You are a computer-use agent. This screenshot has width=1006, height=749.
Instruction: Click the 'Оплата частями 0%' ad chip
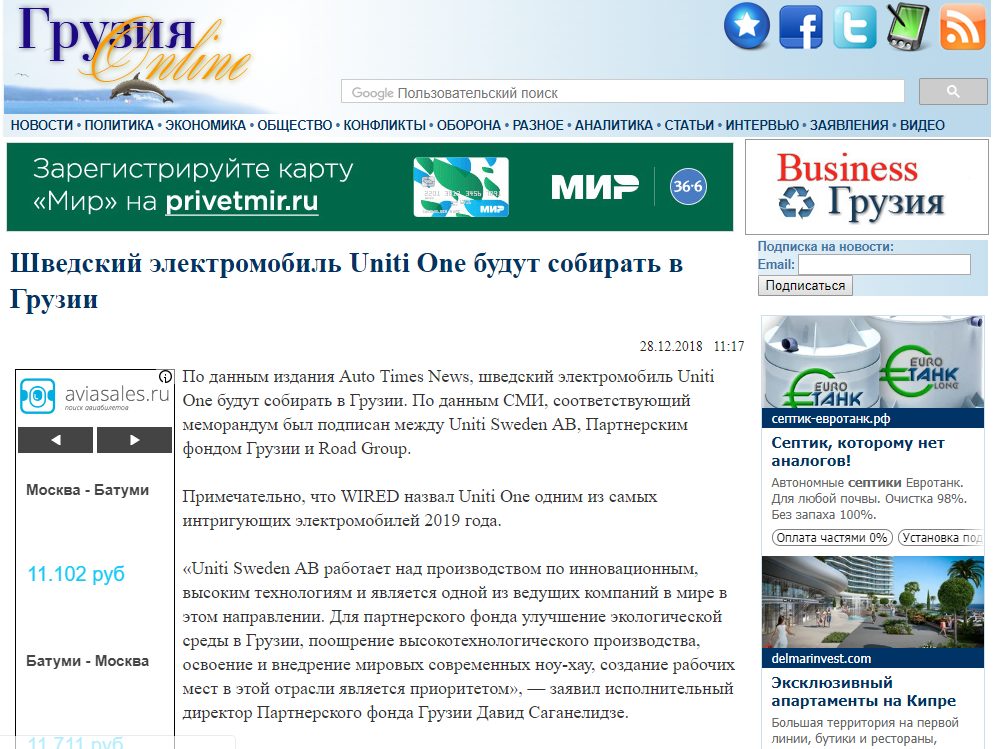pos(831,538)
